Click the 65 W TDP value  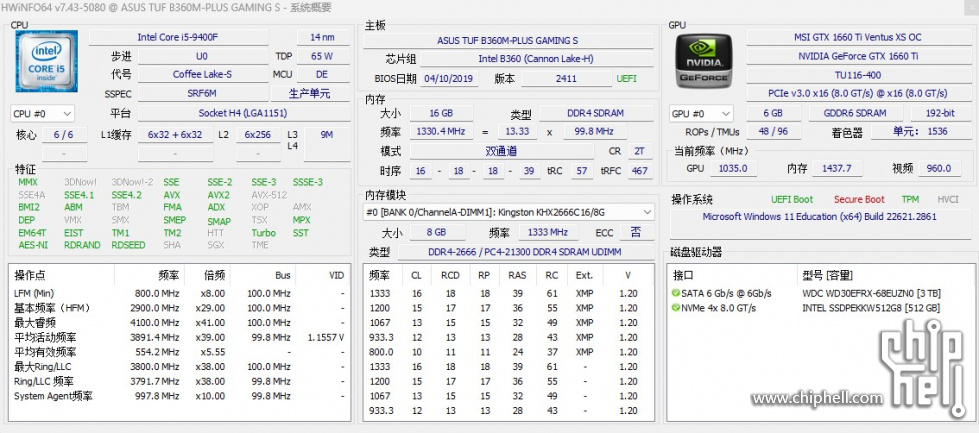tap(322, 56)
